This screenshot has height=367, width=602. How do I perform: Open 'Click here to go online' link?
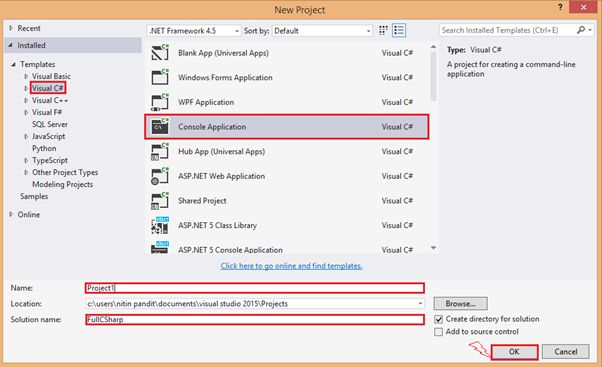point(291,266)
